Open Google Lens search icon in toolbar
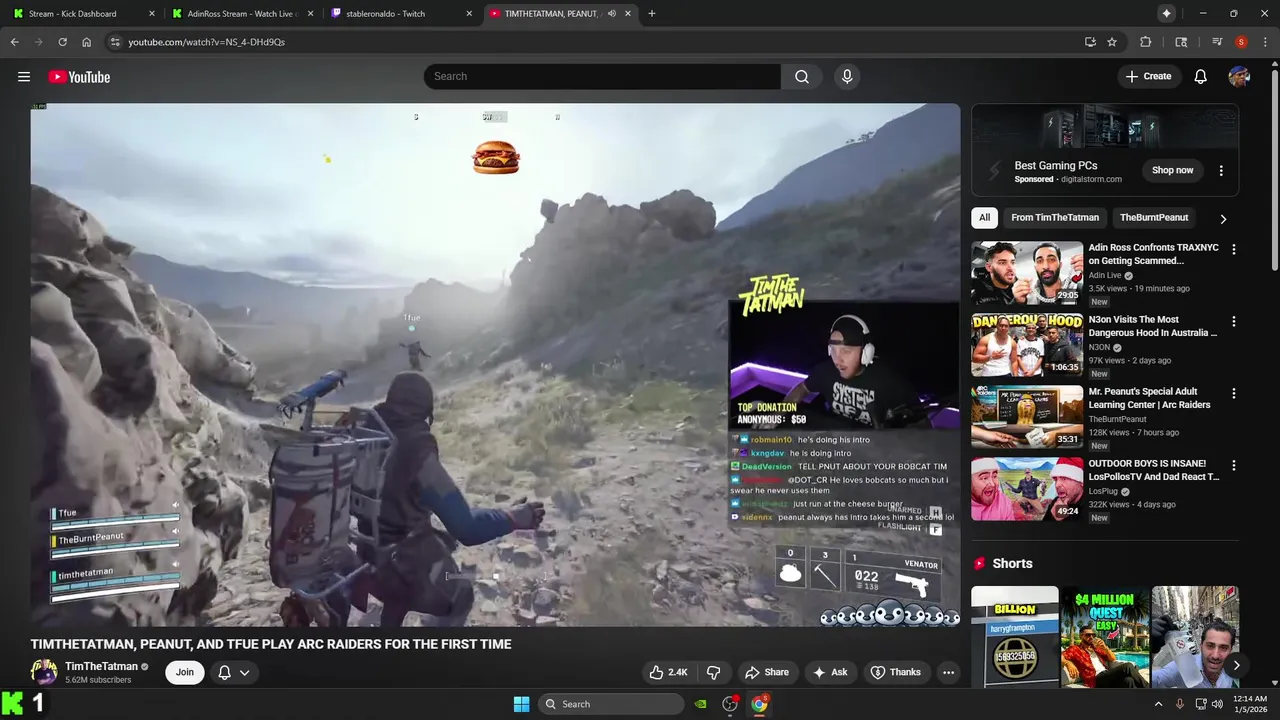Screen dimensions: 1280x720 [1181, 42]
